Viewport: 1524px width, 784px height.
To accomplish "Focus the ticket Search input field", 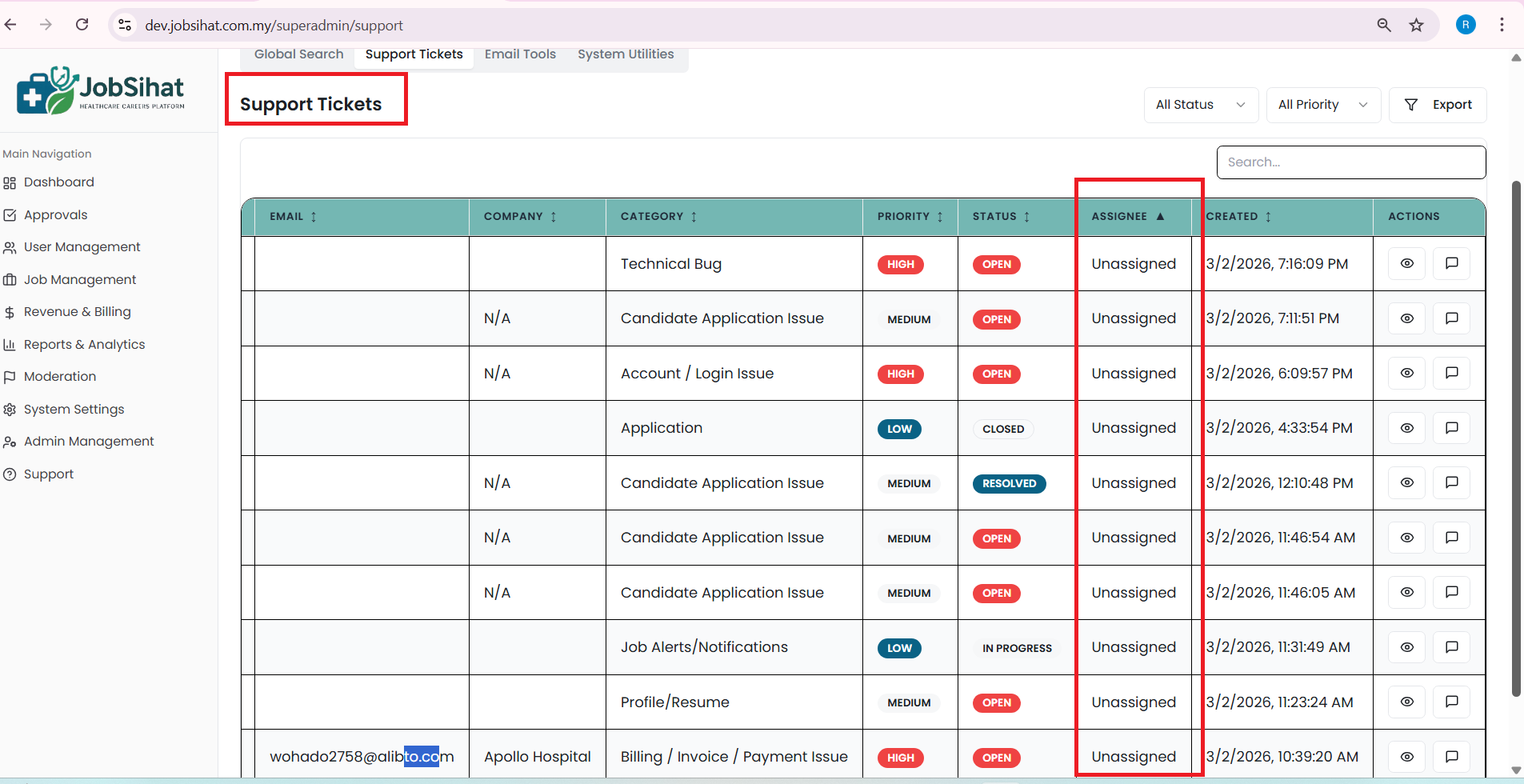I will click(x=1350, y=162).
